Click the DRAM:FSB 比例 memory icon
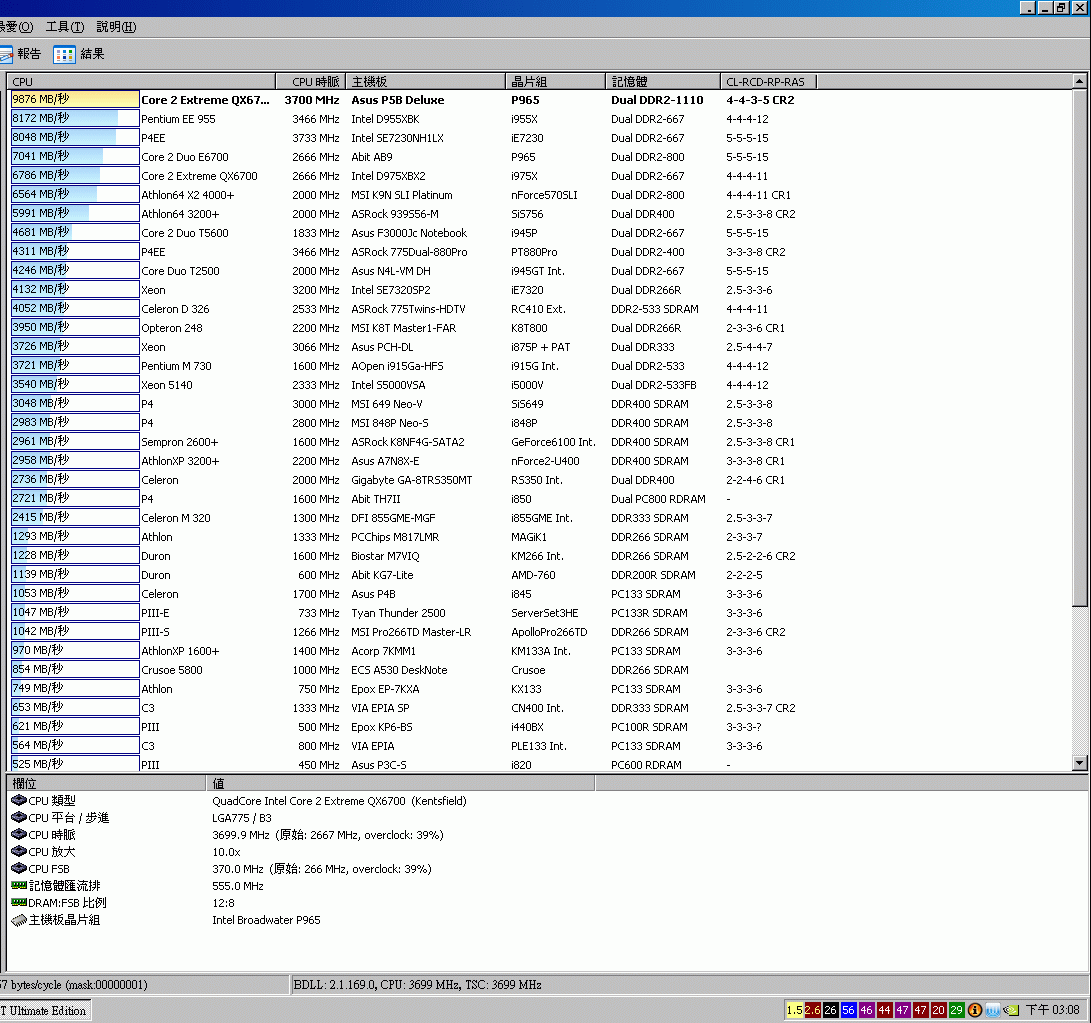 [19, 902]
